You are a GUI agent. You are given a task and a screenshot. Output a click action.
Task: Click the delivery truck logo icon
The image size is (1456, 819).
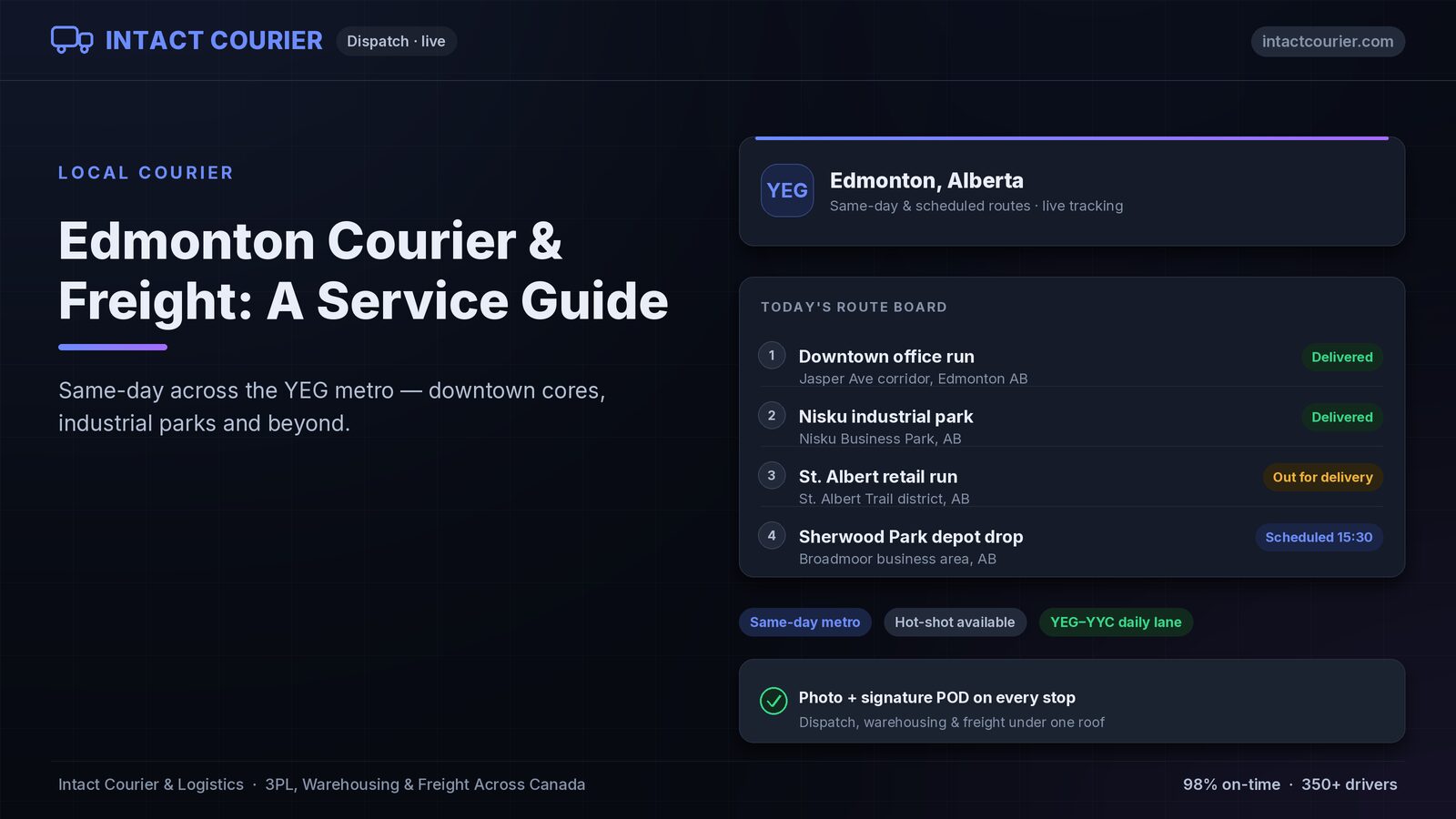pyautogui.click(x=72, y=40)
